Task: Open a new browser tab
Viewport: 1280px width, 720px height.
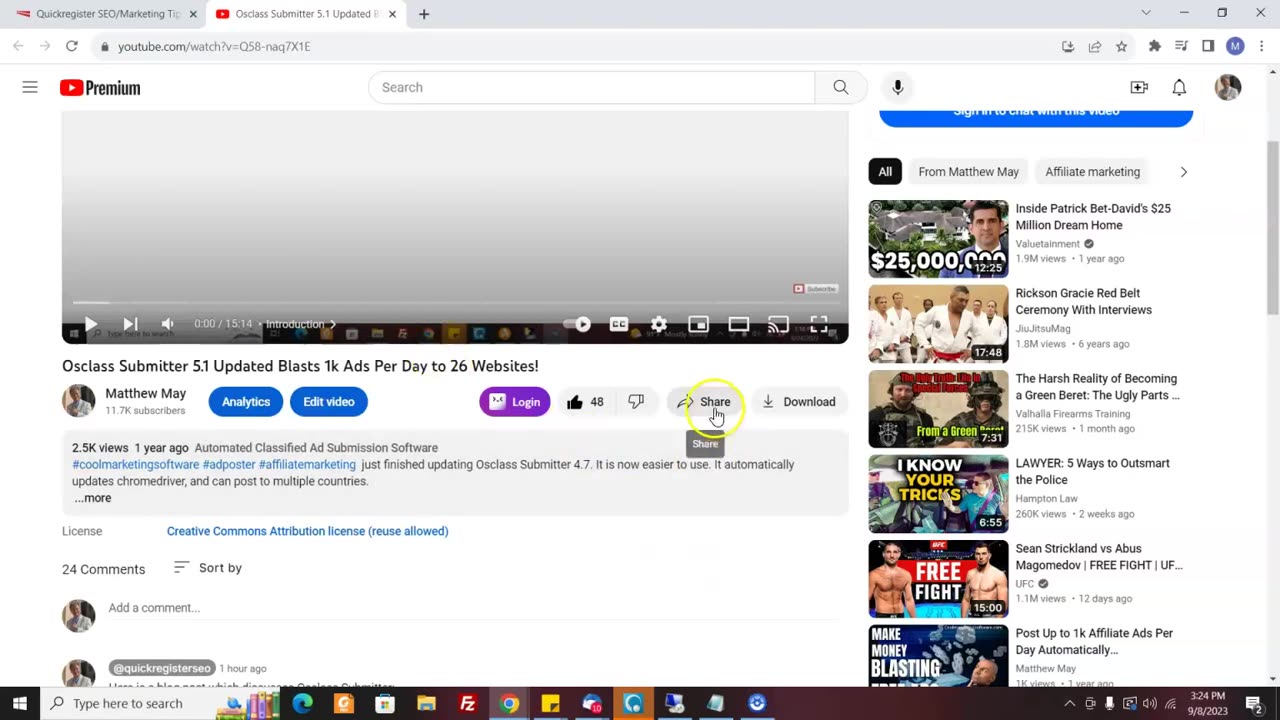Action: tap(424, 14)
